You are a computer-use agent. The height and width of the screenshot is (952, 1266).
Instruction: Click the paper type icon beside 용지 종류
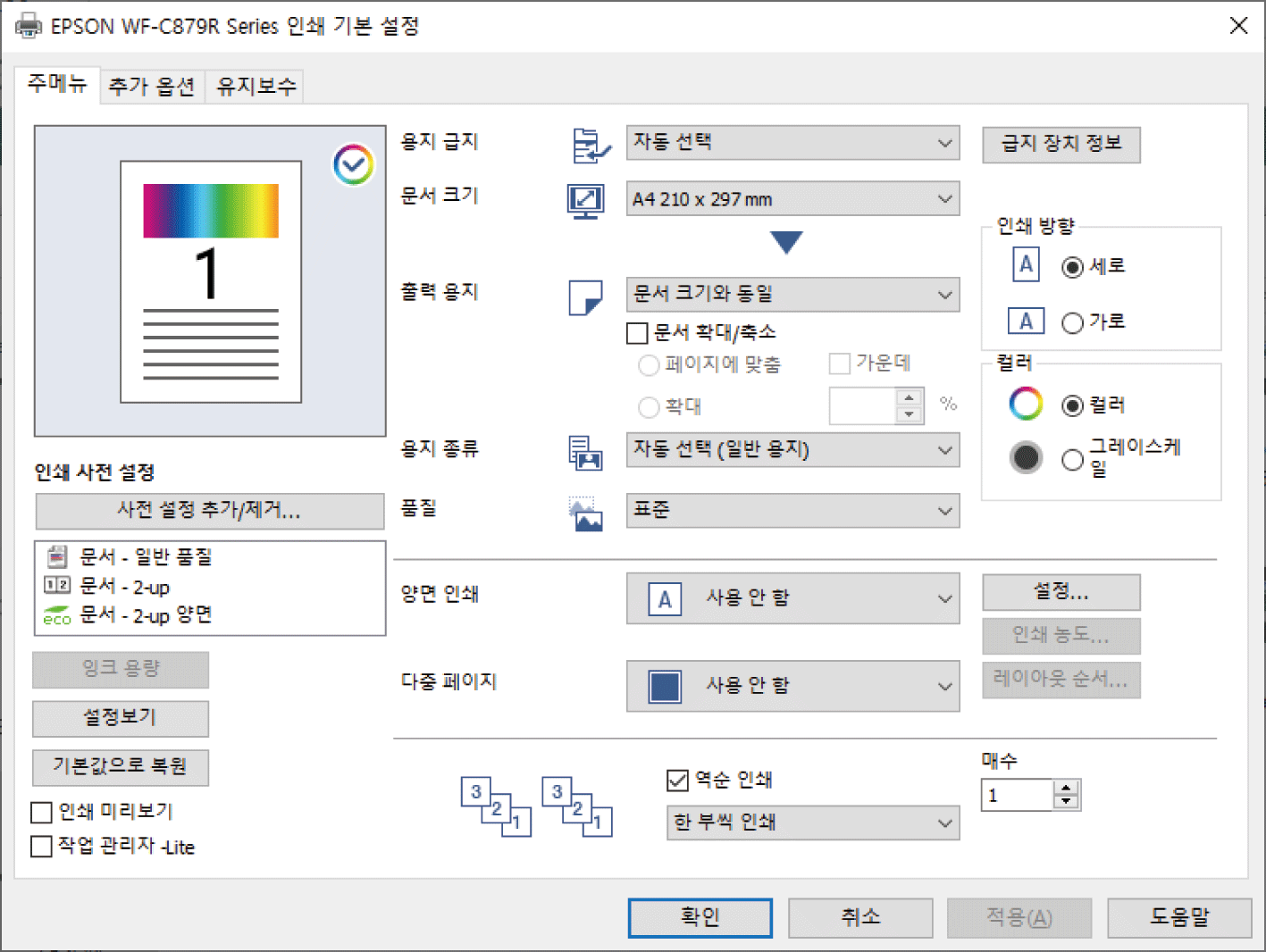click(586, 452)
